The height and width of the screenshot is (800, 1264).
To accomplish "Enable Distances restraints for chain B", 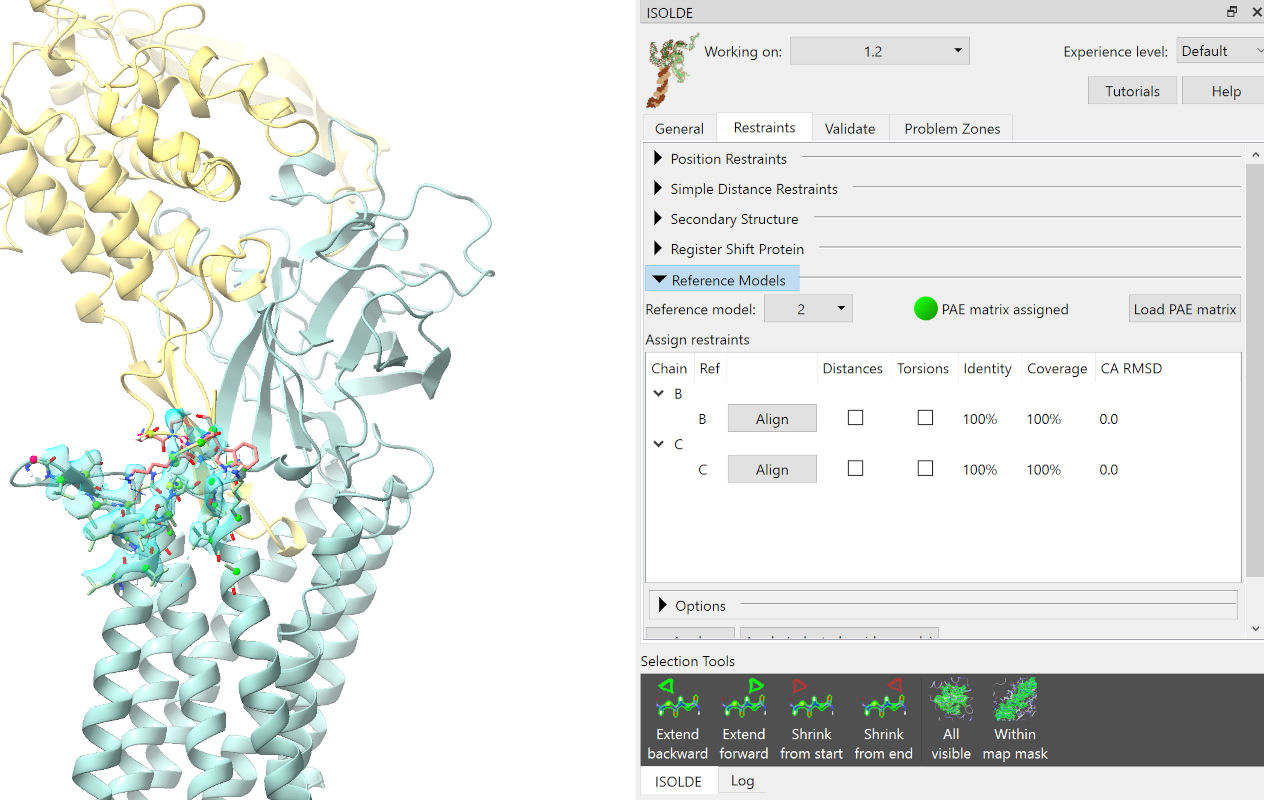I will coord(855,418).
